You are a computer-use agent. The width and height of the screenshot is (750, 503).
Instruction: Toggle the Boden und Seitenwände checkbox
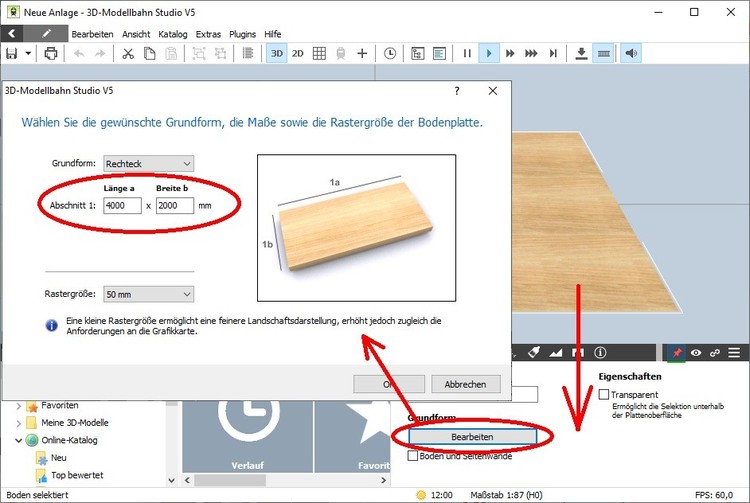[412, 456]
